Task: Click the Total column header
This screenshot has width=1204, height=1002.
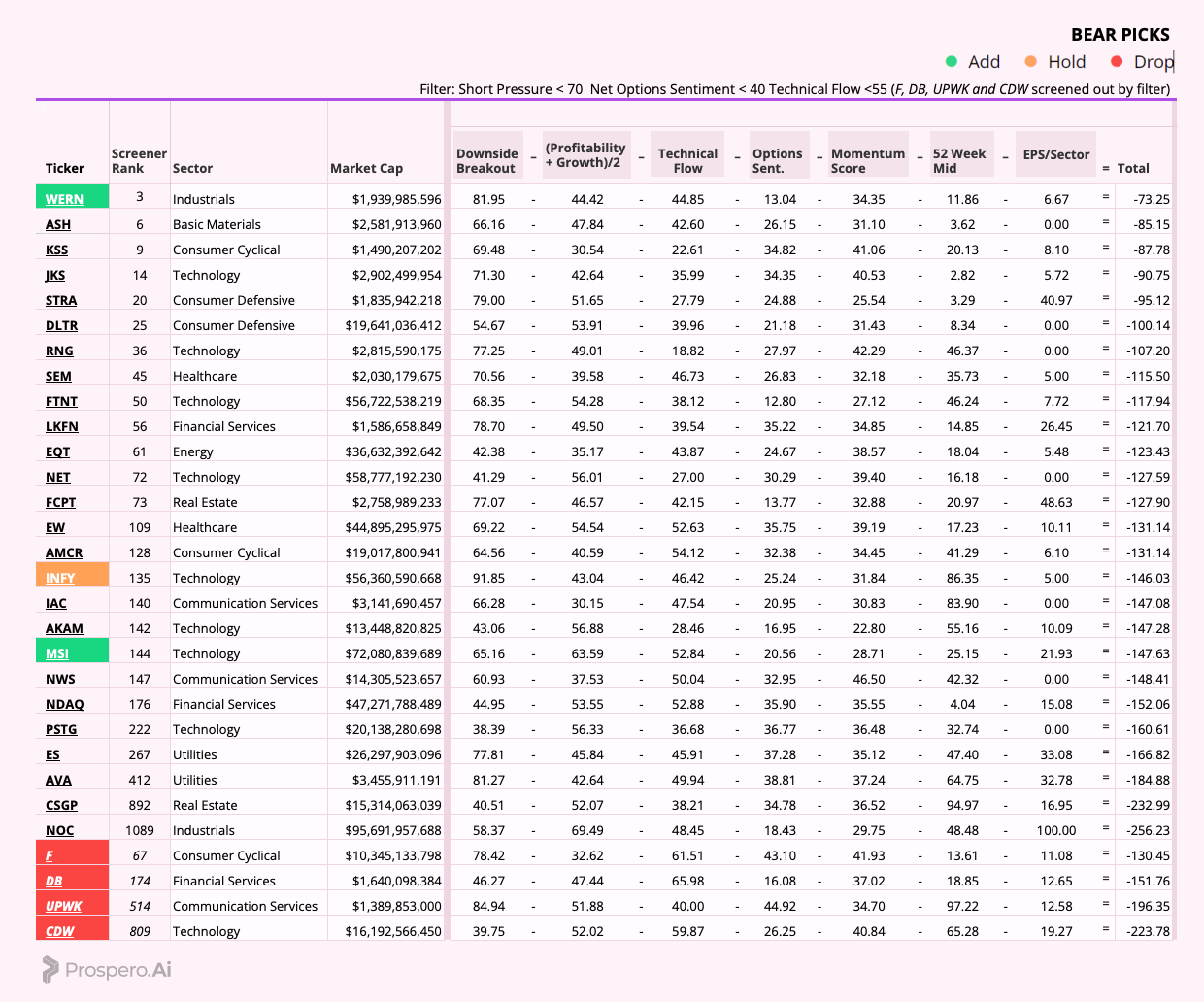Action: [1133, 168]
